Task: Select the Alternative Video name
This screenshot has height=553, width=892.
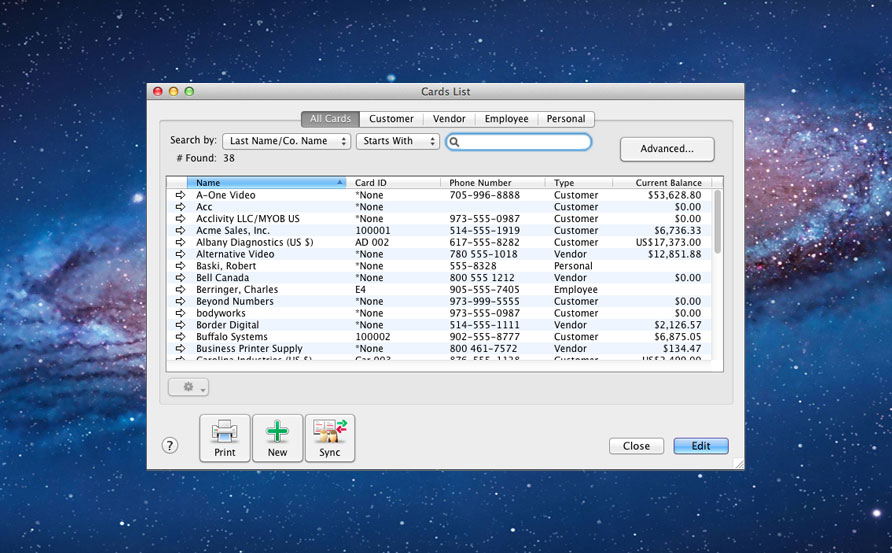Action: 235,254
